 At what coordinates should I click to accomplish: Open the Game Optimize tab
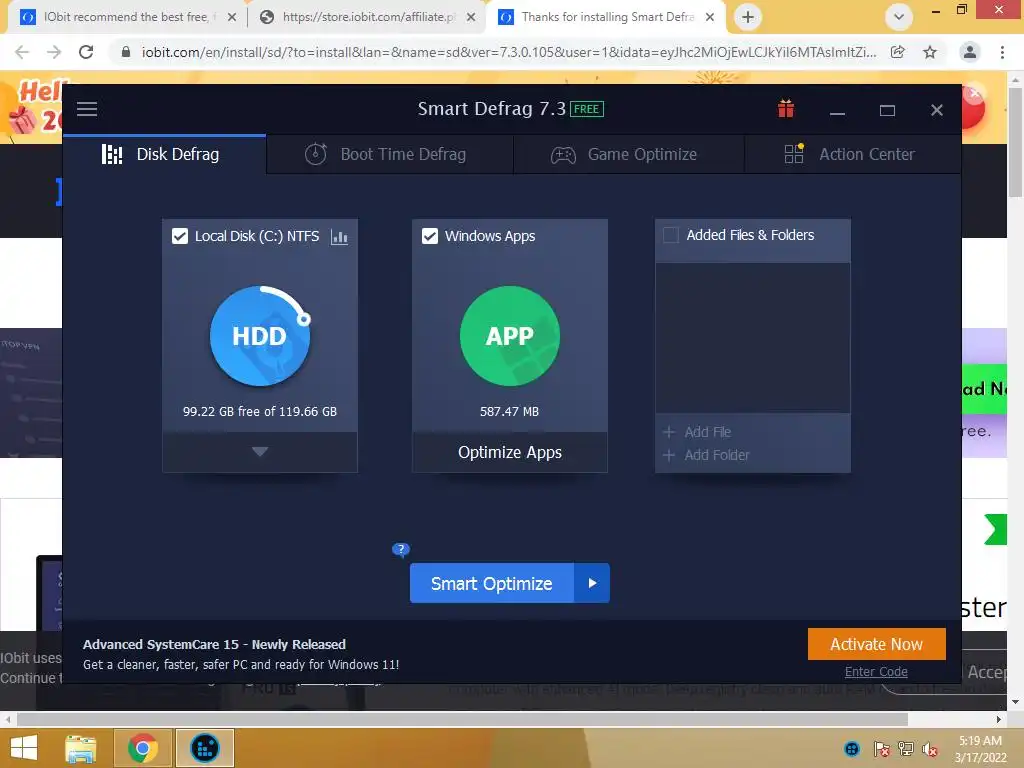tap(629, 154)
